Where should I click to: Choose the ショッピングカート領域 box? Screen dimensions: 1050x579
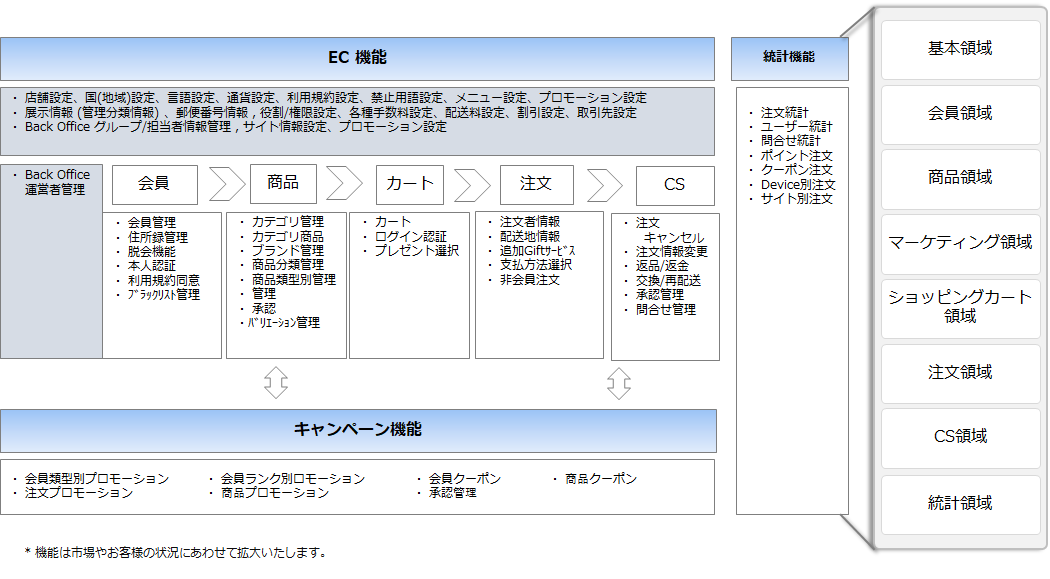tap(960, 307)
